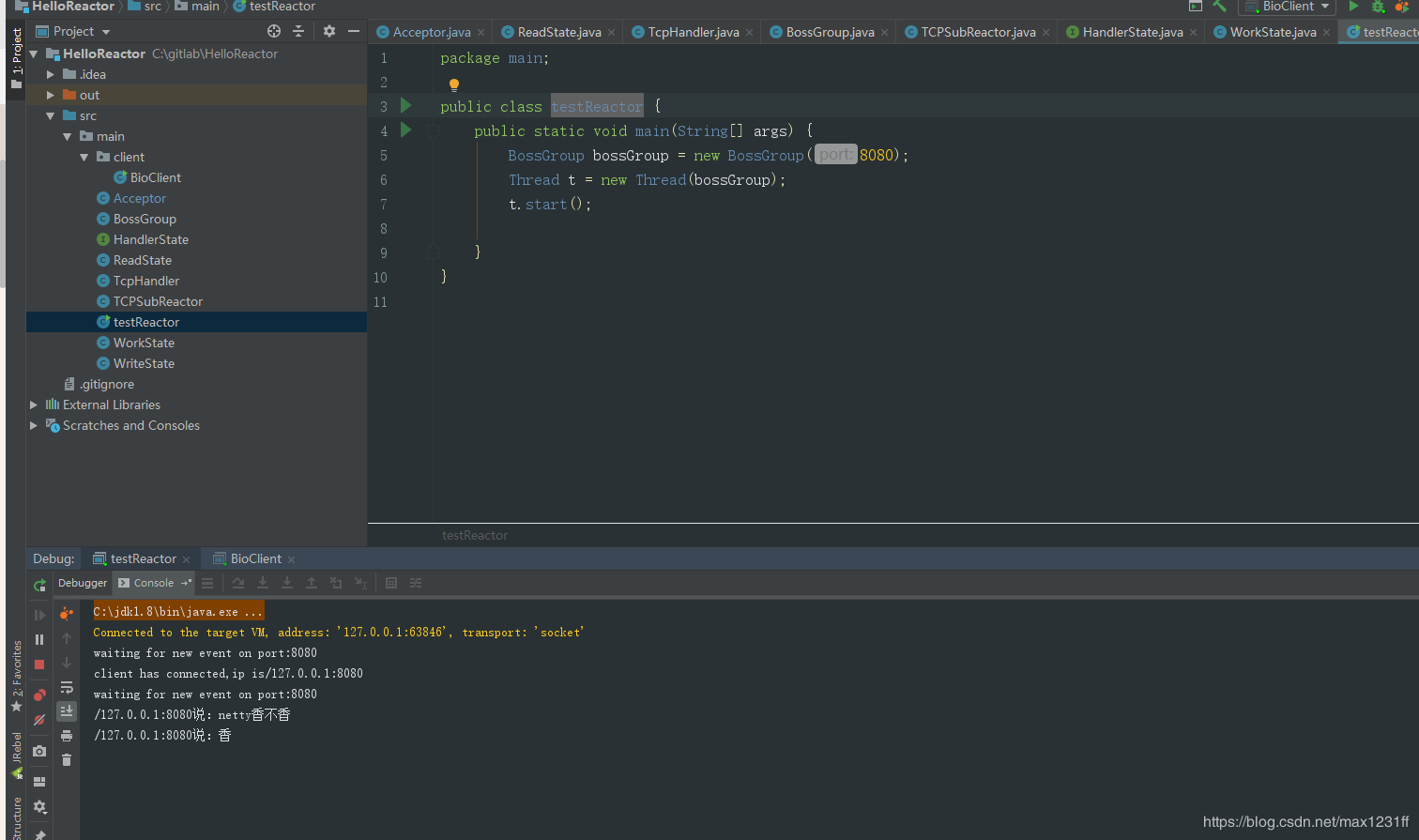The height and width of the screenshot is (840, 1419).
Task: Click the Debug bug icon in top toolbar
Action: click(x=1378, y=7)
